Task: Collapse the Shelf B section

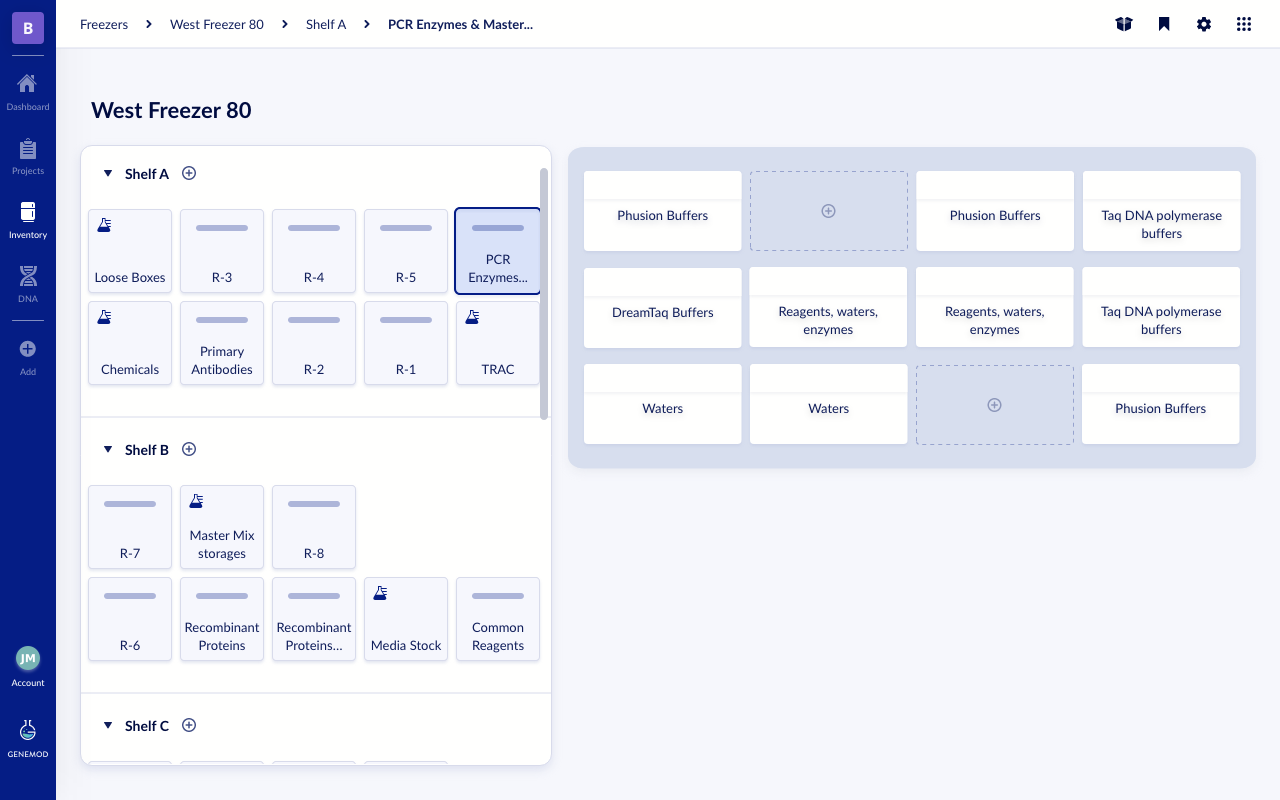Action: 108,449
